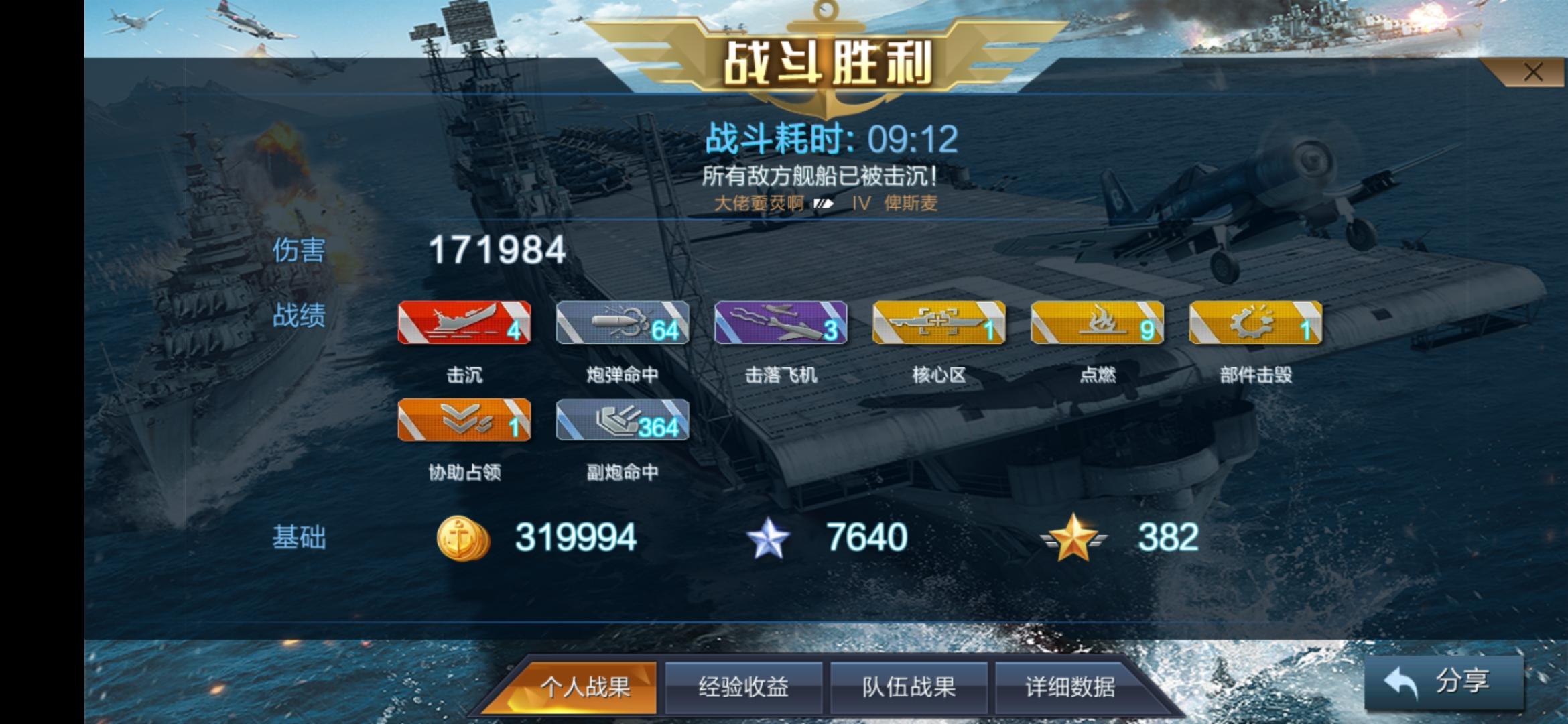Share the battle result with 分享 button
This screenshot has width=1568, height=724.
[x=1444, y=682]
